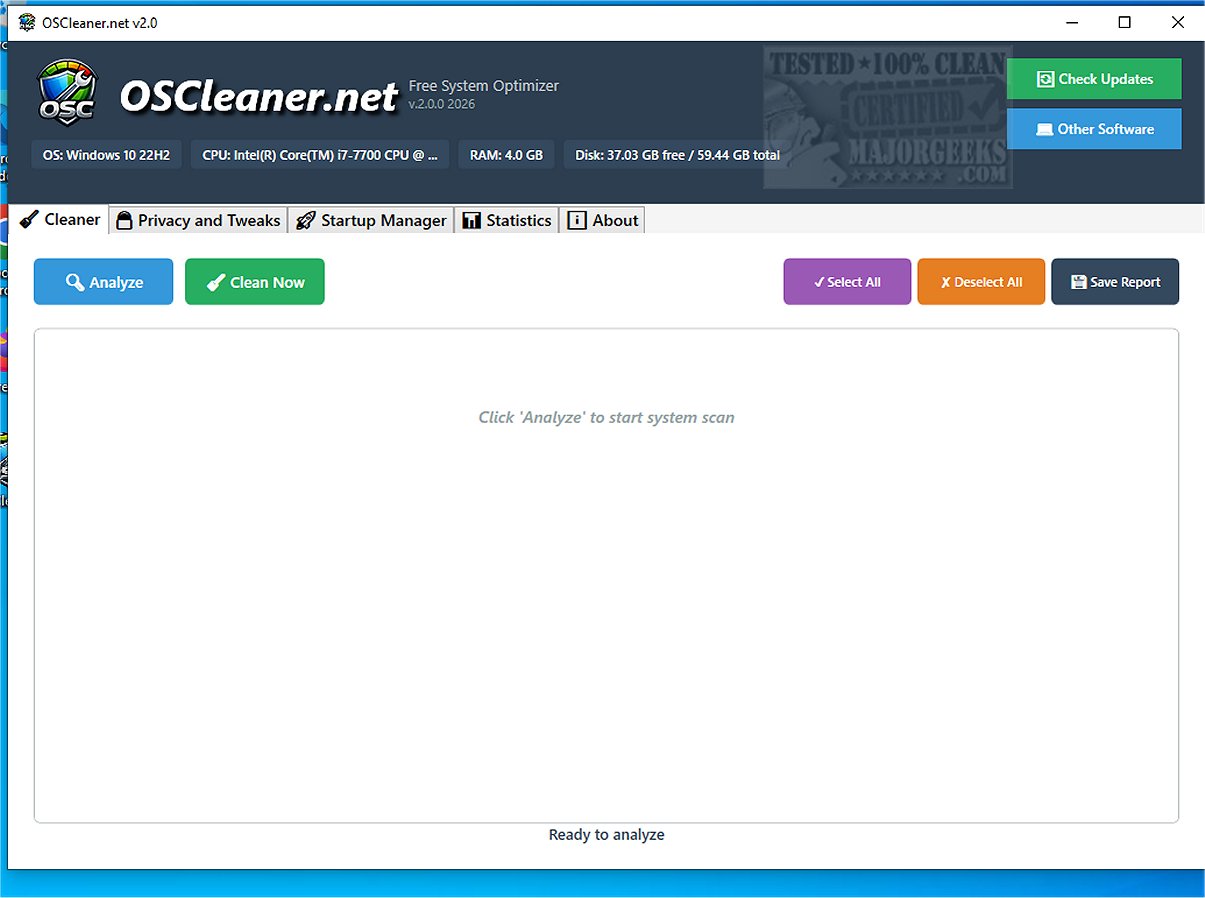Open the Startup Manager tab
This screenshot has height=898, width=1205.
[371, 220]
